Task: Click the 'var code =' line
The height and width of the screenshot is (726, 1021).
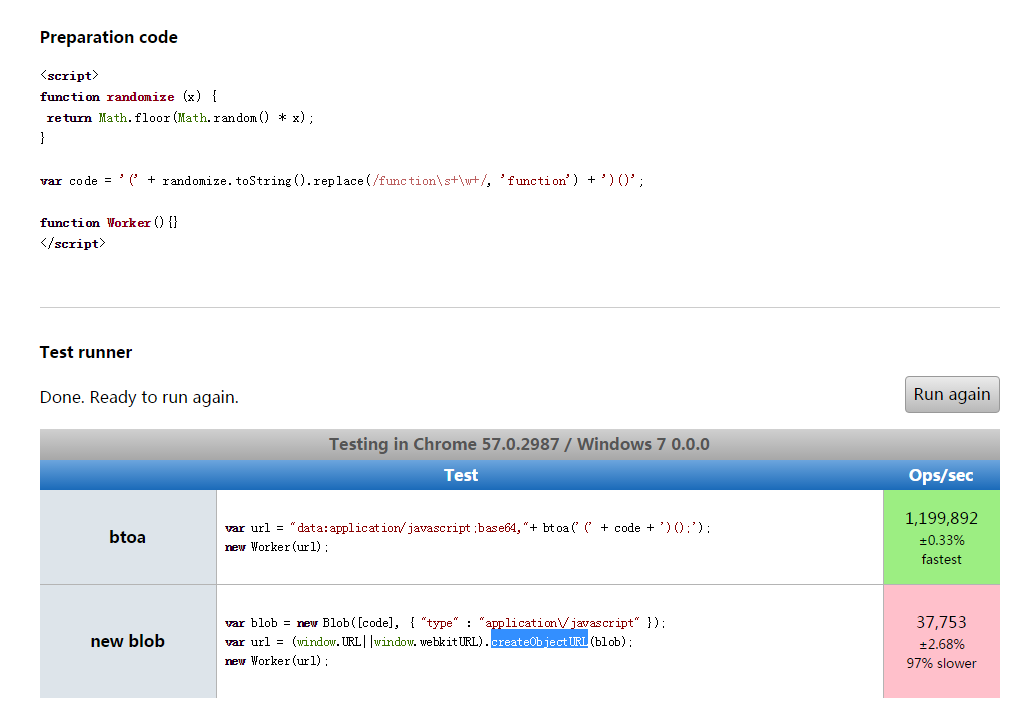Action: tap(342, 181)
